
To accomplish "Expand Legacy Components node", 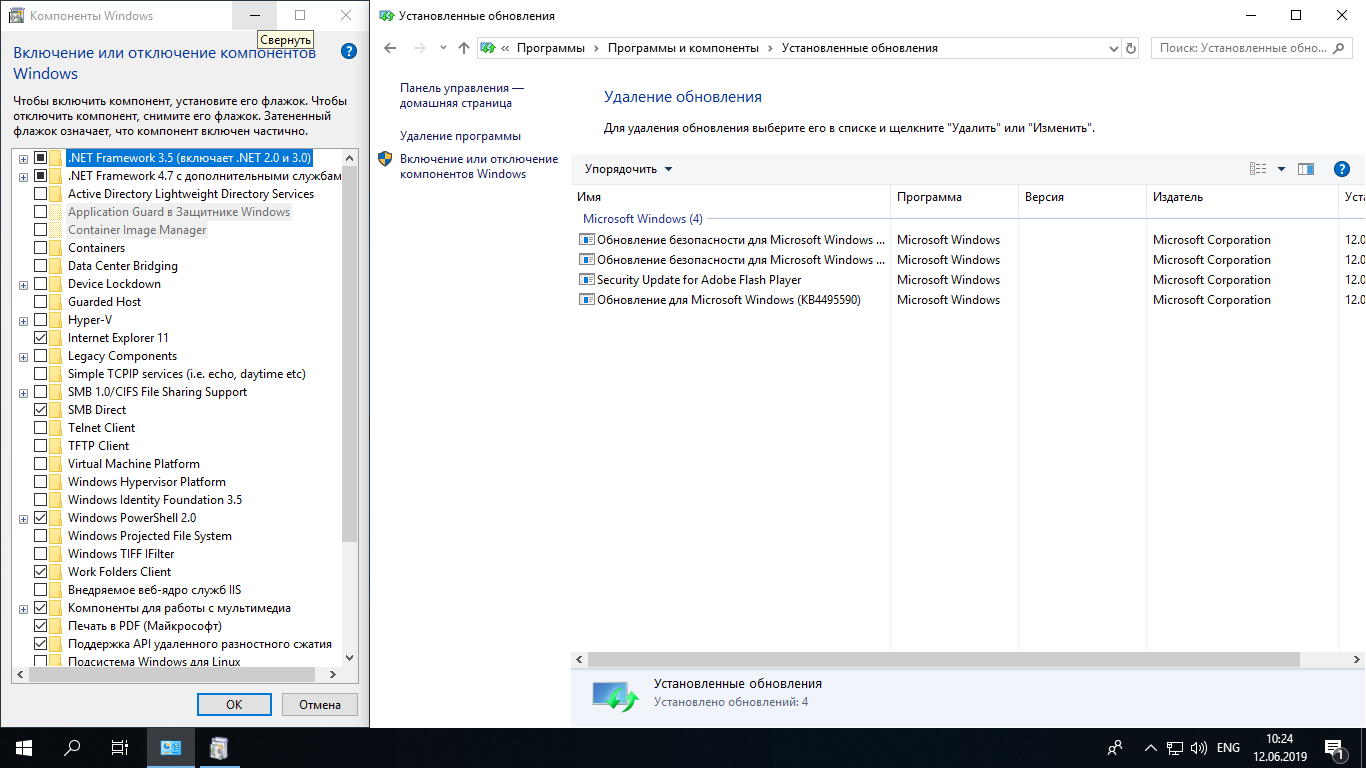I will click(x=23, y=356).
